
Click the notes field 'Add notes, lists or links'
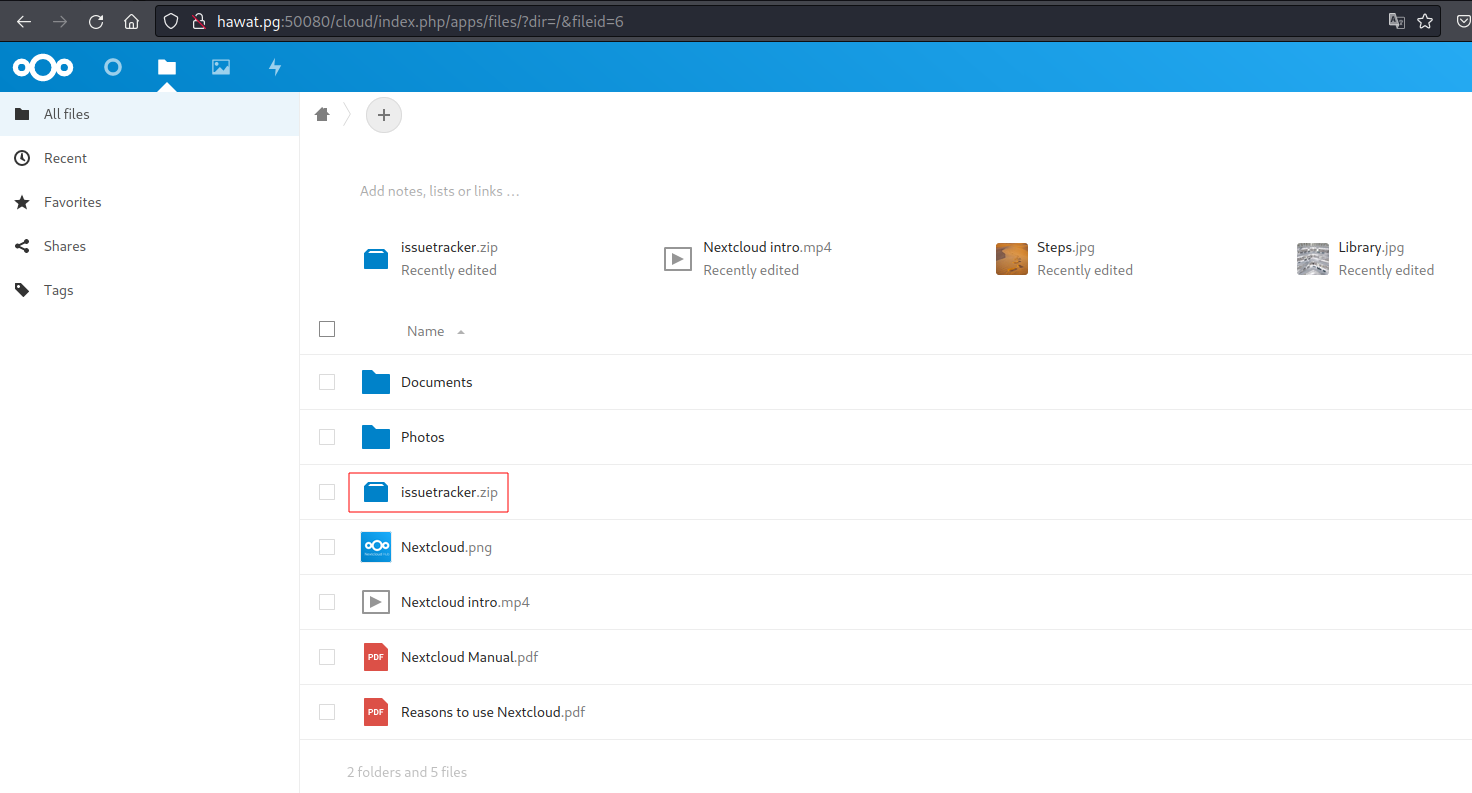pos(440,191)
